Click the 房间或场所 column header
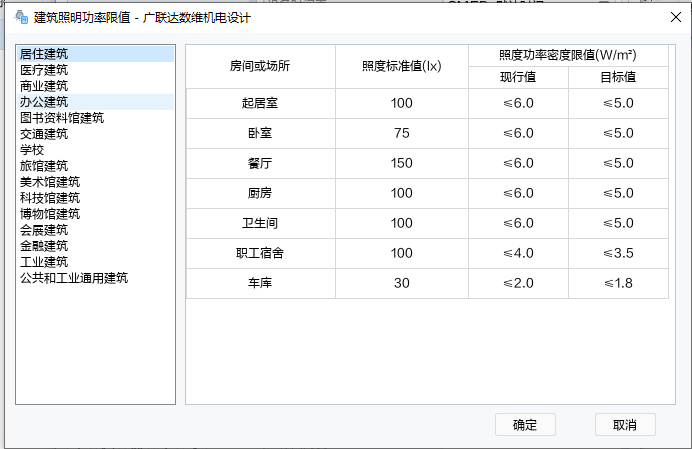The height and width of the screenshot is (449, 692). [x=260, y=66]
